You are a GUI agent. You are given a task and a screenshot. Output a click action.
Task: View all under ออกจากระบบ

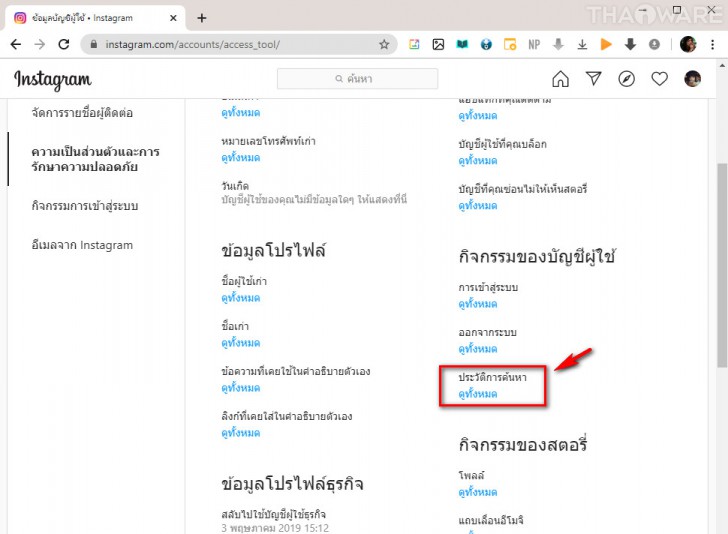[x=478, y=349]
